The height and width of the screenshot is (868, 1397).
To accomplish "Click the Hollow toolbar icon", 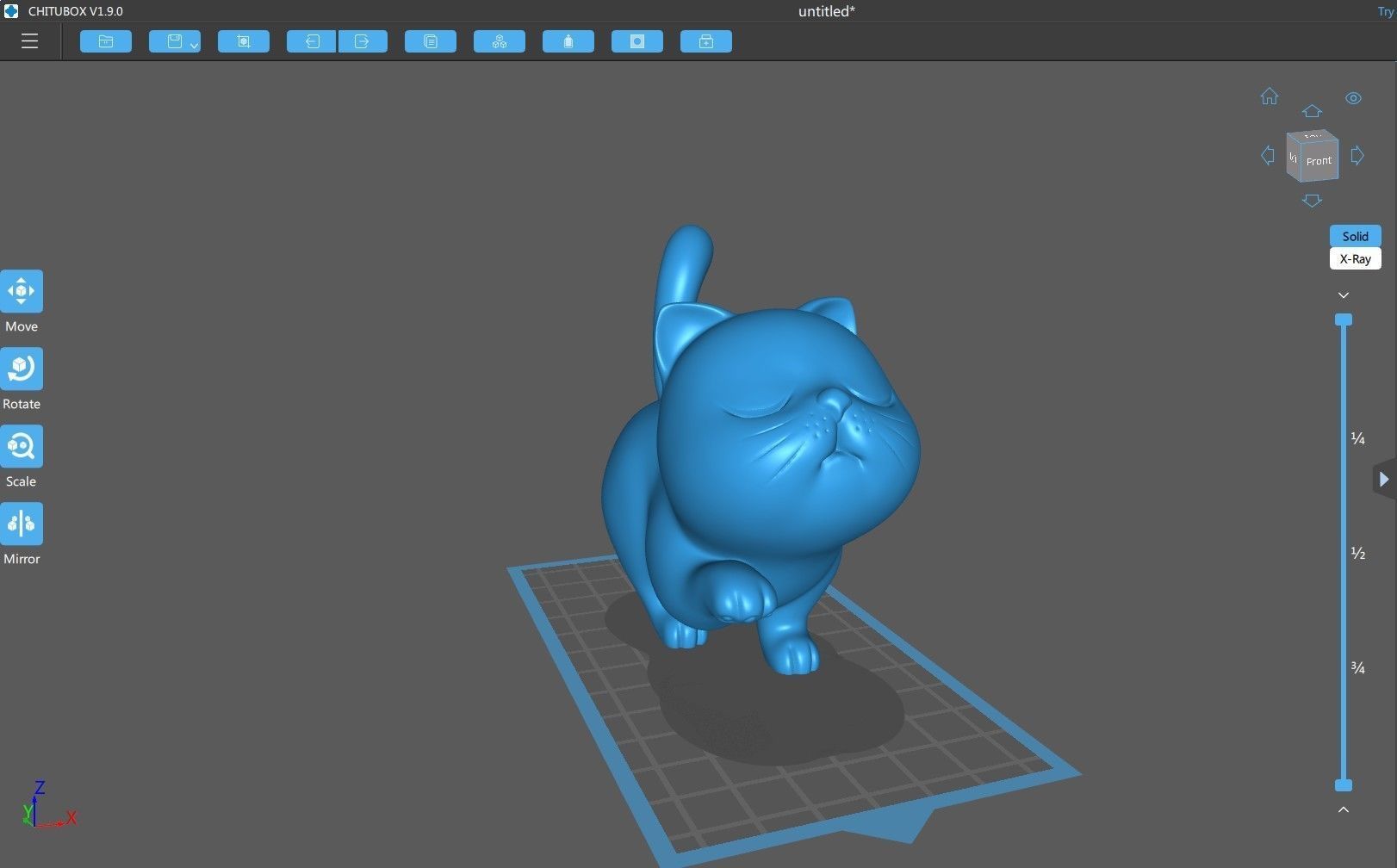I will point(568,41).
